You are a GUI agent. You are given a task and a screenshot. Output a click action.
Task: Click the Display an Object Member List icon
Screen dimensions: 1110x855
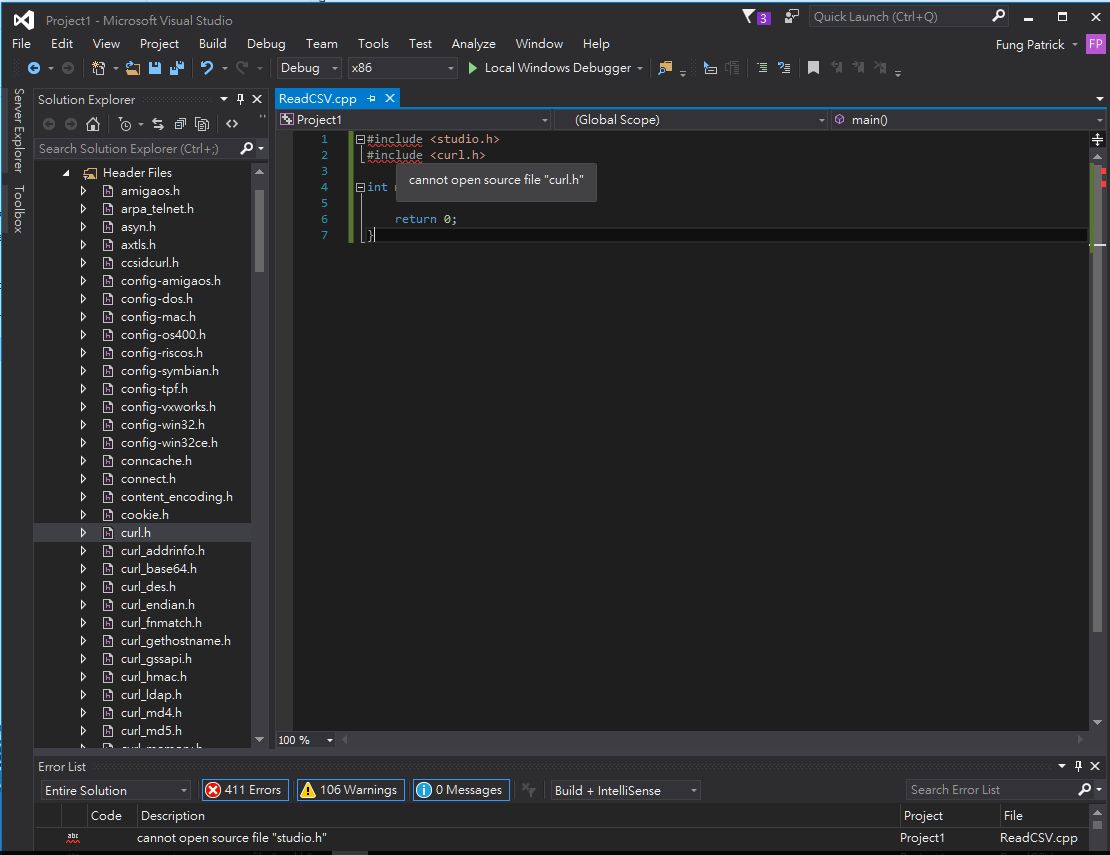pos(710,68)
